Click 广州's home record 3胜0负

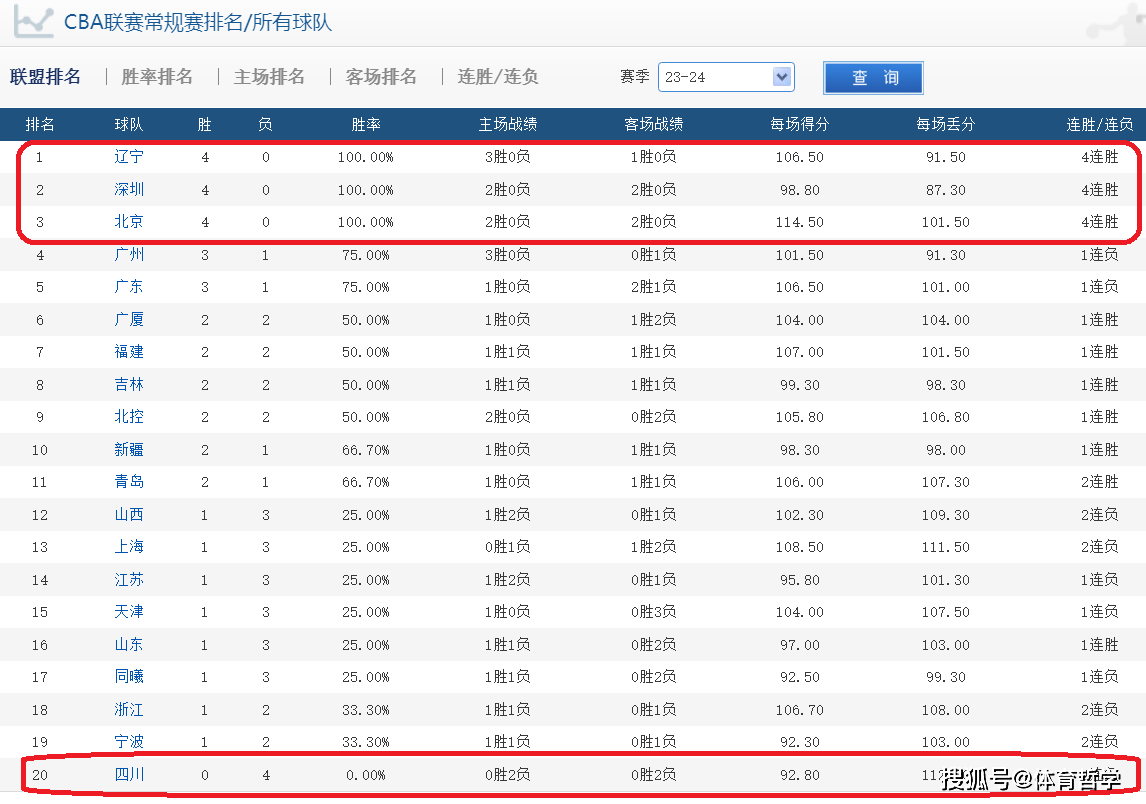tap(507, 254)
